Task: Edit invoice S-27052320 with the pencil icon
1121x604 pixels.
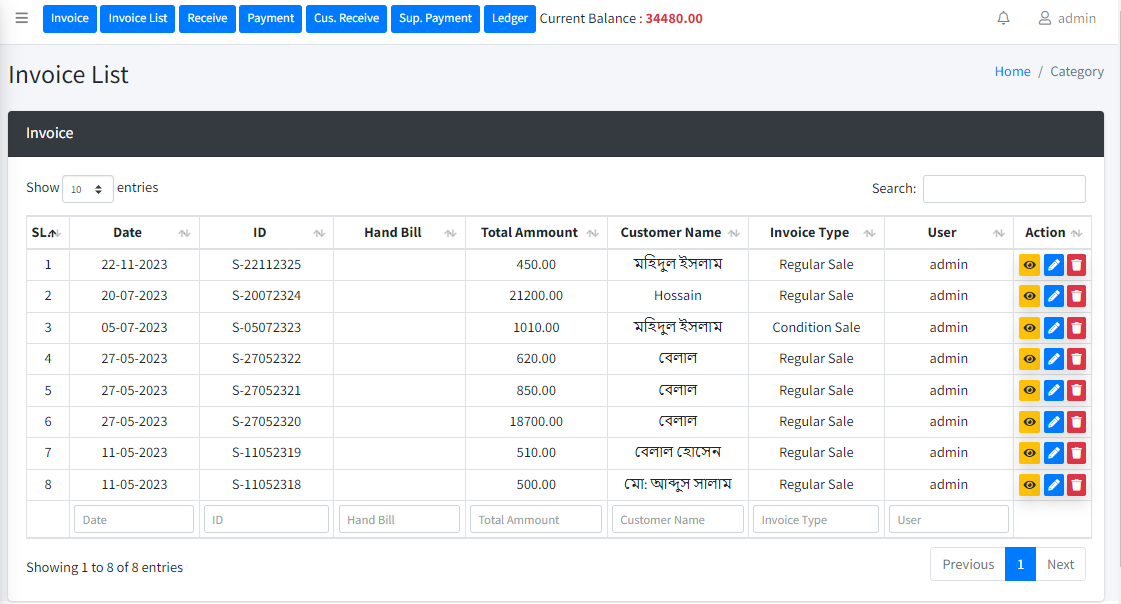Action: coord(1053,422)
